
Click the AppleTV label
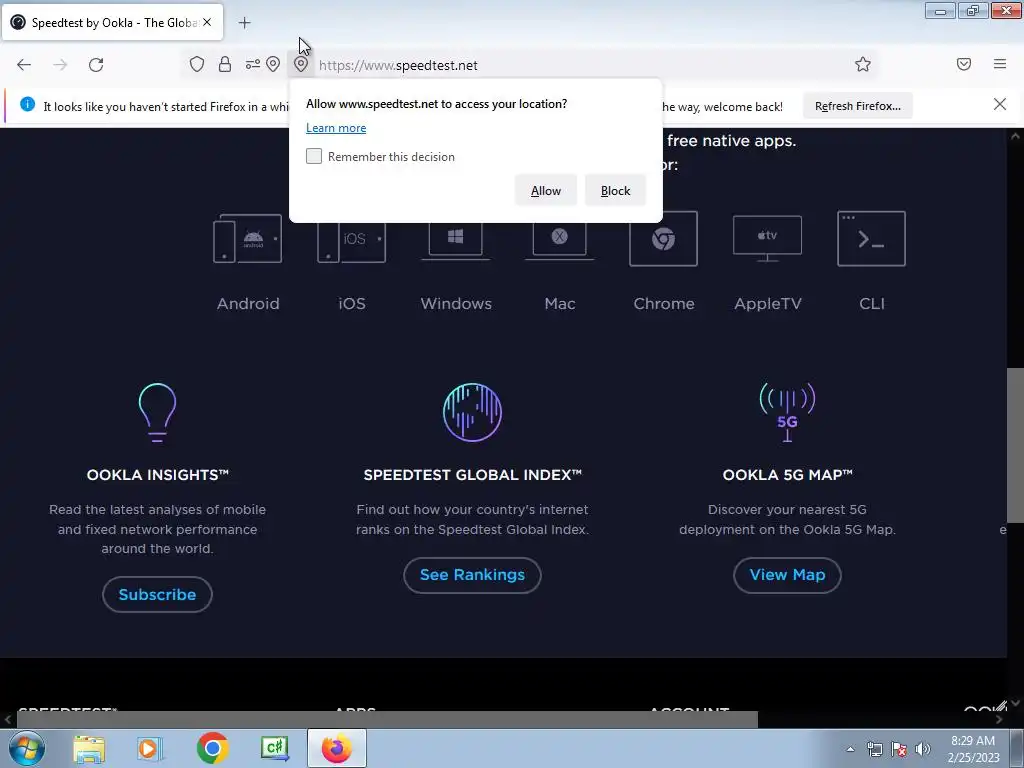(x=768, y=304)
